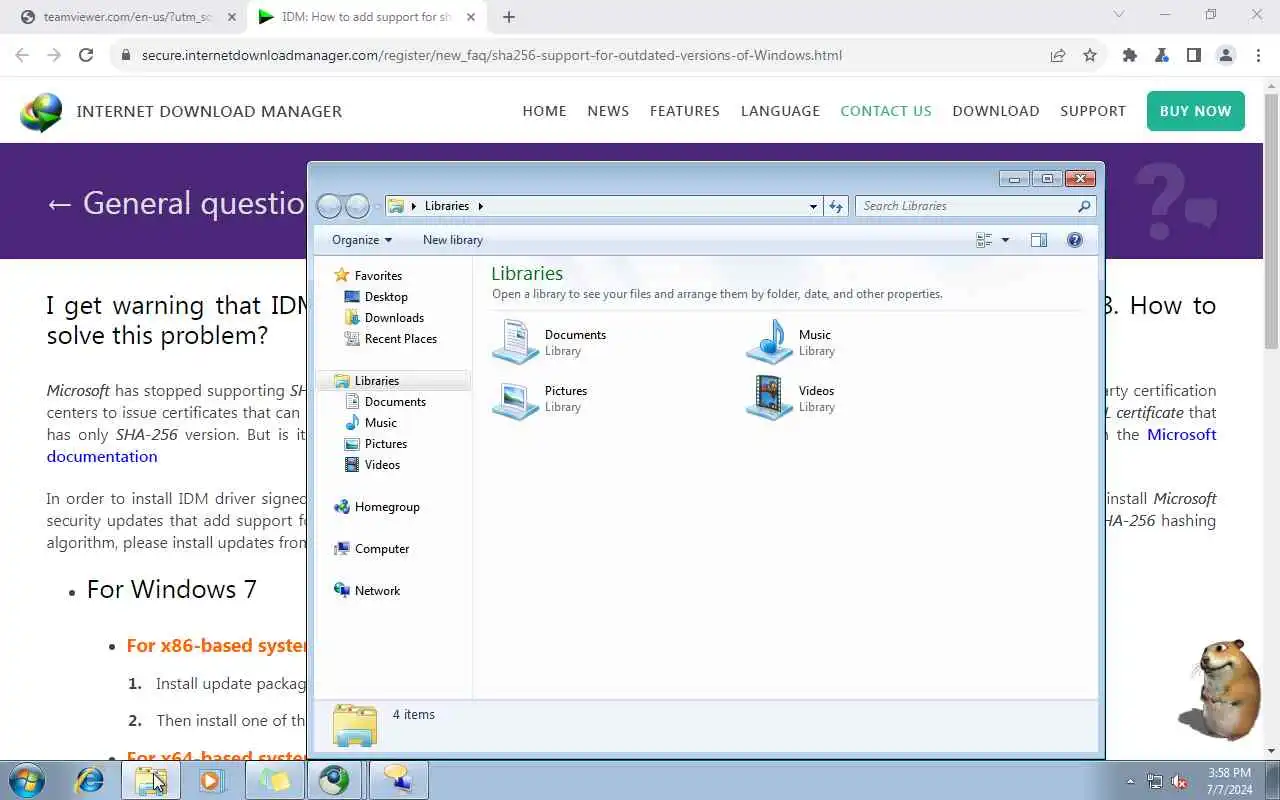Bookmark this page with star icon
1280x800 pixels.
(1090, 55)
